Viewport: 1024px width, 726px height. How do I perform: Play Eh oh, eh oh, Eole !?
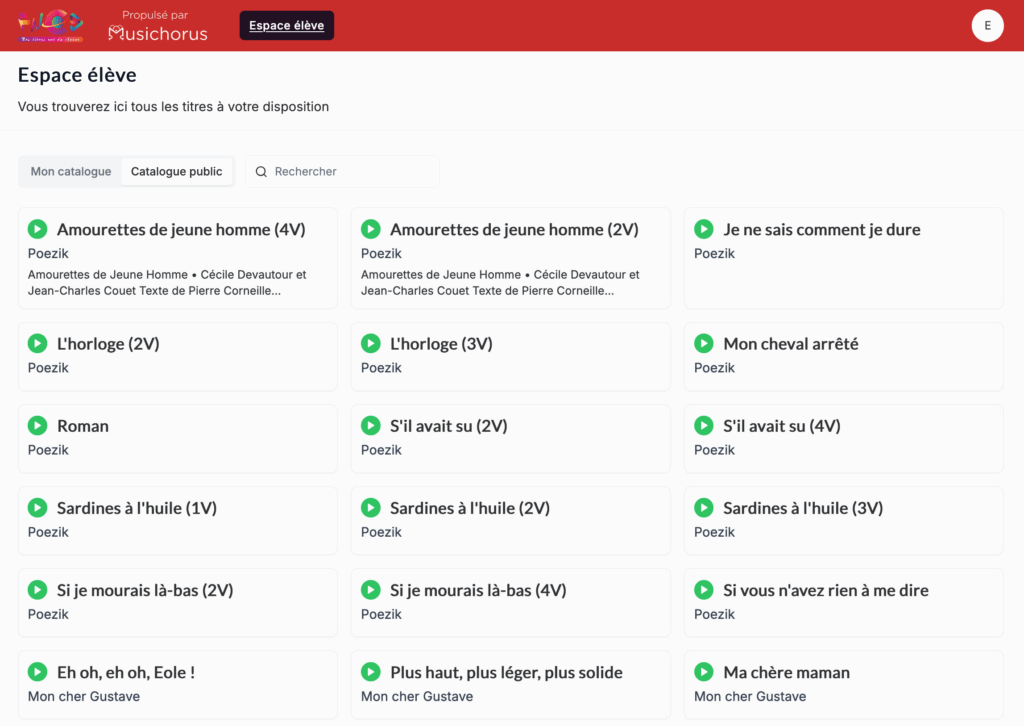point(37,671)
